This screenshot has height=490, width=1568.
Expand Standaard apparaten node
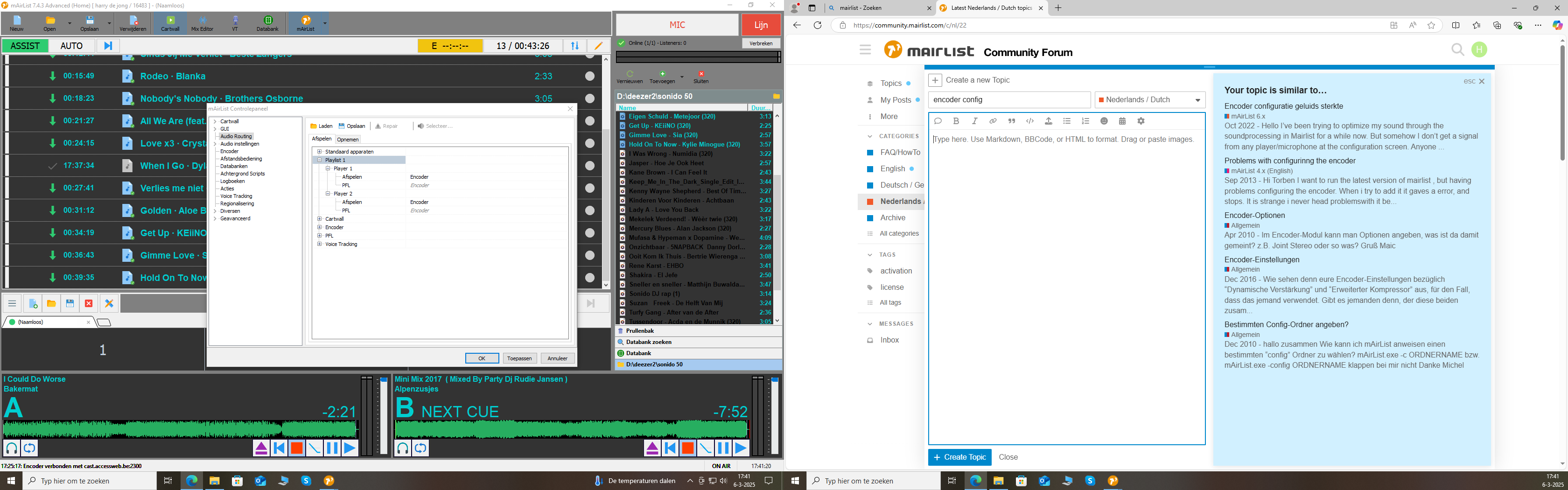pyautogui.click(x=319, y=152)
